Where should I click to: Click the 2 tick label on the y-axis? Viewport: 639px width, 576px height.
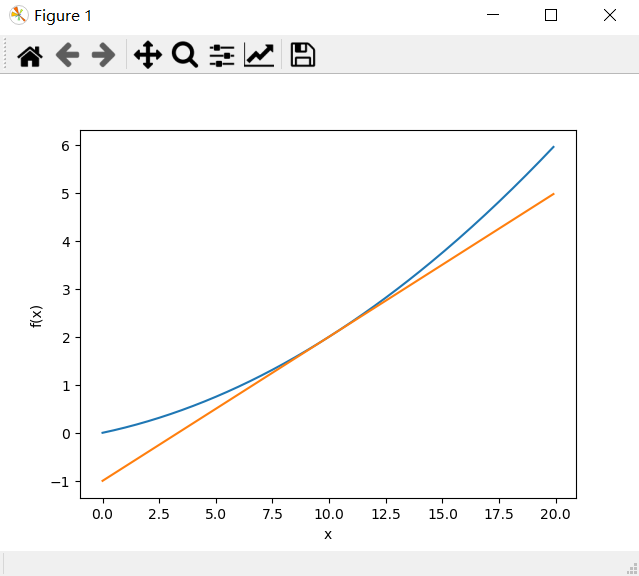point(66,338)
